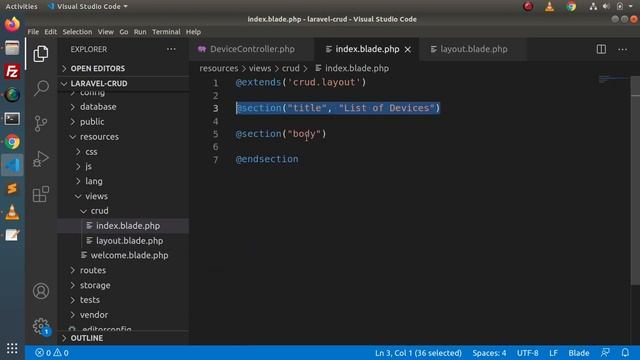Open the Selection menu
This screenshot has width=640, height=360.
[x=77, y=32]
